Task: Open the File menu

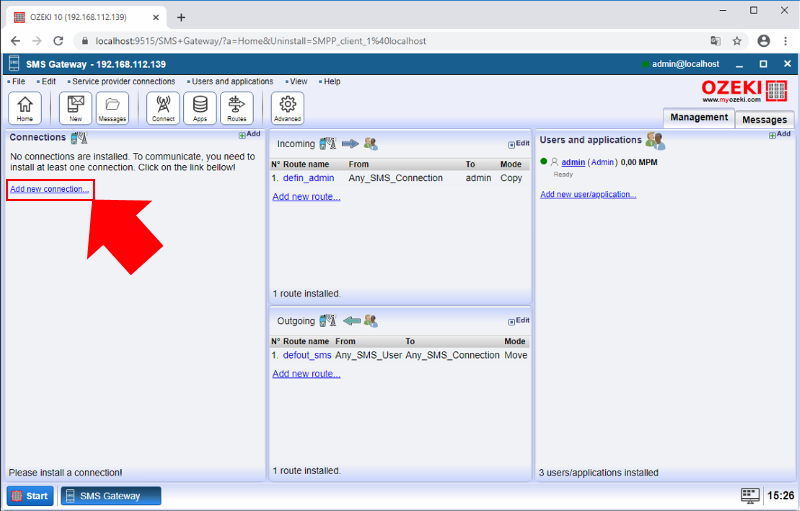Action: pyautogui.click(x=18, y=82)
